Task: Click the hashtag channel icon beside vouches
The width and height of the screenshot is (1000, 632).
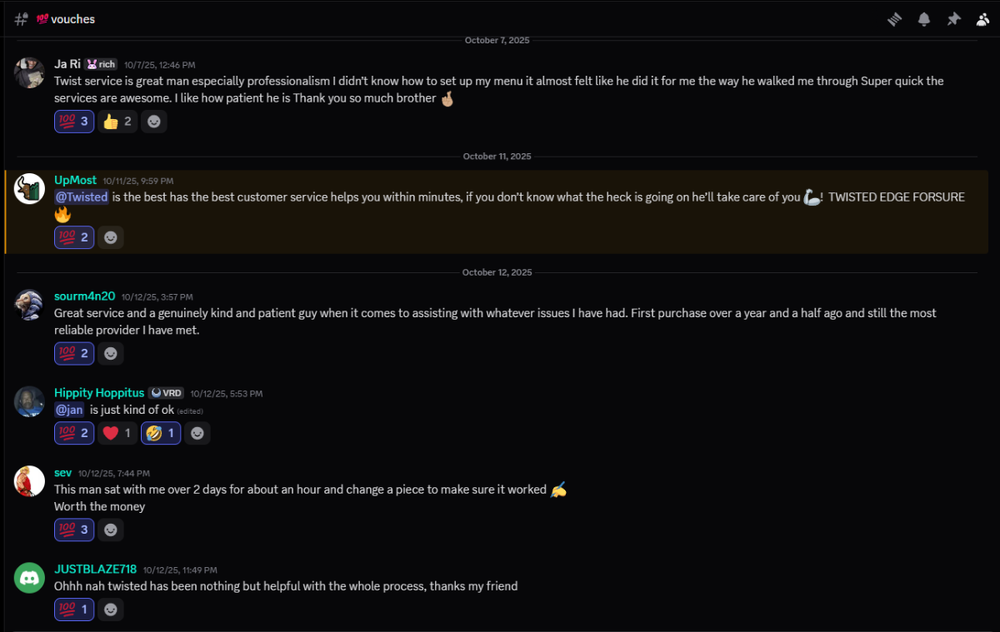Action: point(21,19)
